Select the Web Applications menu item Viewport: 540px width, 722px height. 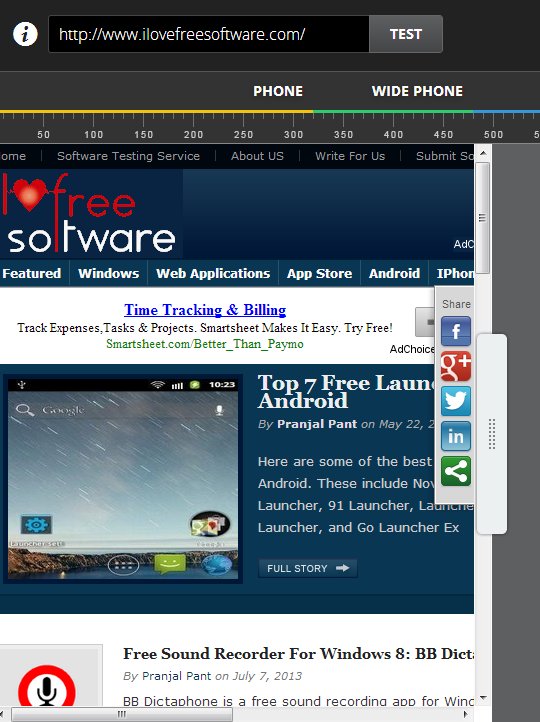click(213, 274)
